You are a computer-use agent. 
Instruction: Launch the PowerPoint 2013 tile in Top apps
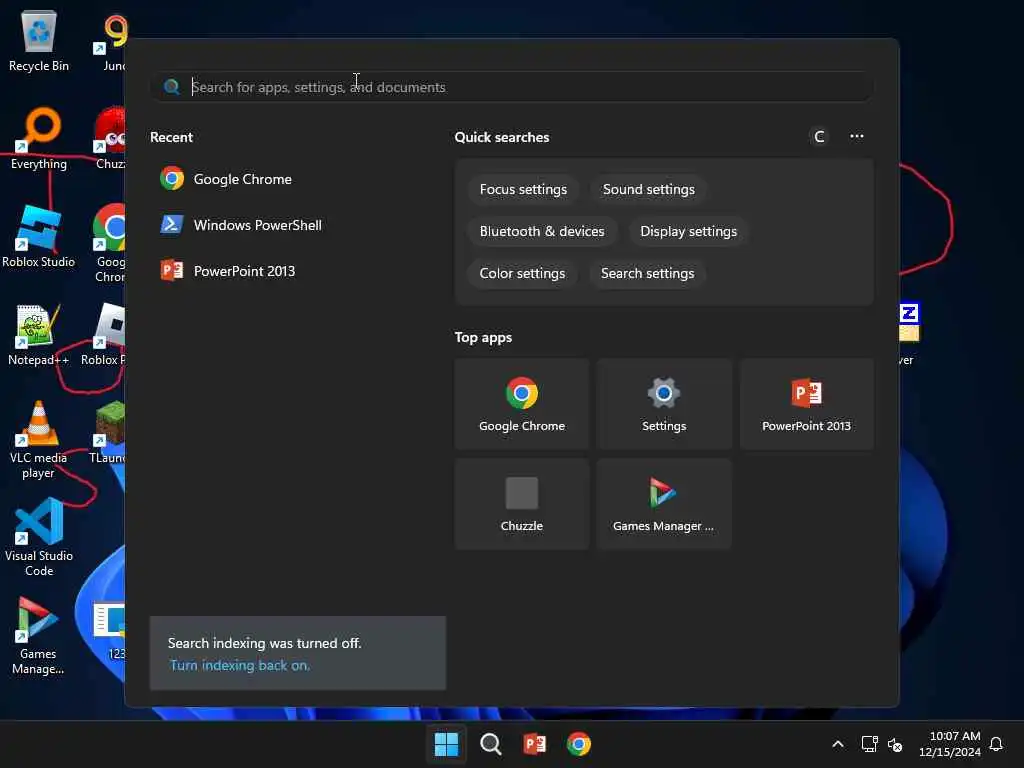(x=807, y=404)
